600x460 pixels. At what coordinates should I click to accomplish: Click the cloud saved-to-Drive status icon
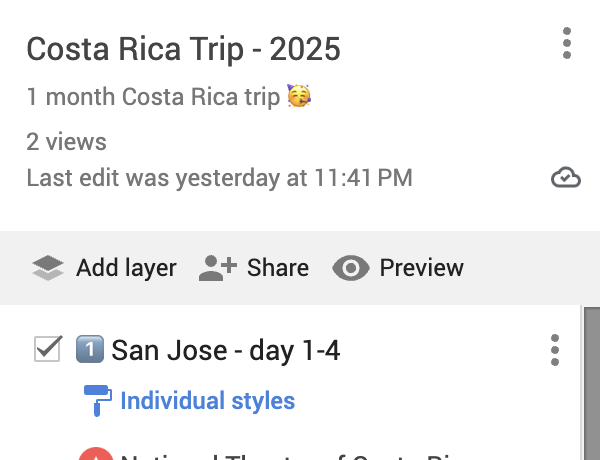pos(566,178)
